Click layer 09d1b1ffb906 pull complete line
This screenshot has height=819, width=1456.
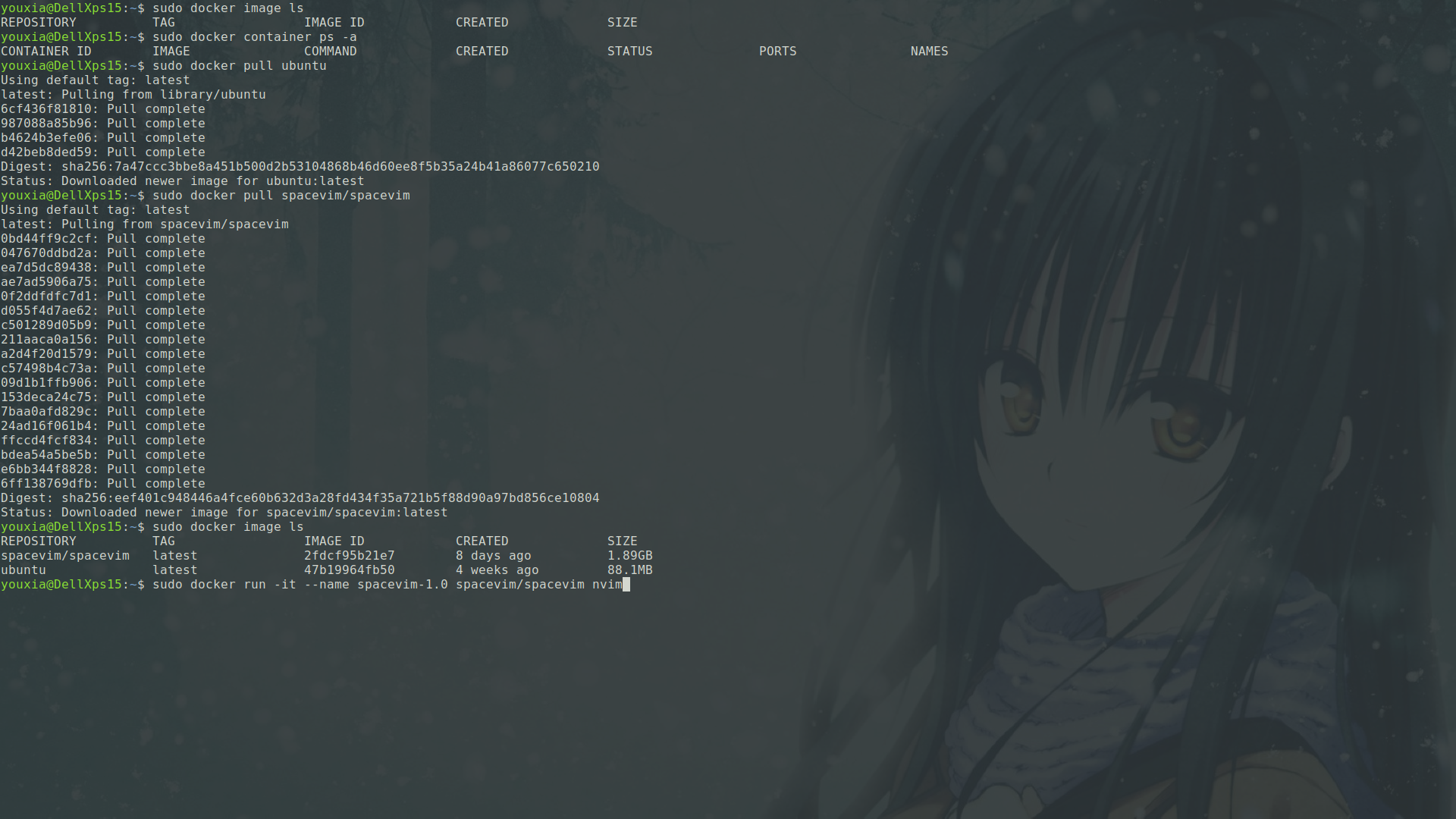point(103,383)
